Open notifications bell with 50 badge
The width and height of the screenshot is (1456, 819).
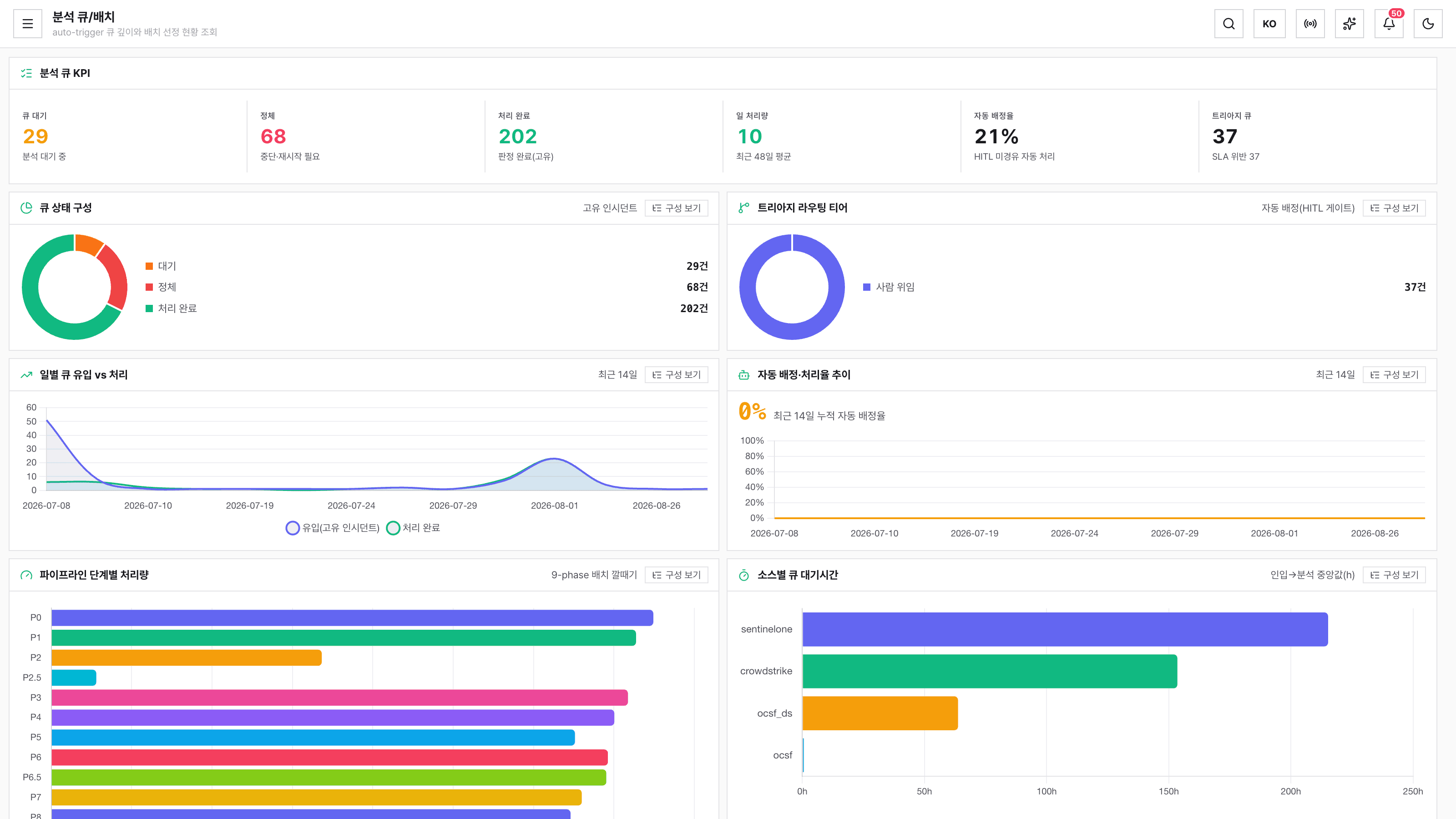[x=1389, y=24]
